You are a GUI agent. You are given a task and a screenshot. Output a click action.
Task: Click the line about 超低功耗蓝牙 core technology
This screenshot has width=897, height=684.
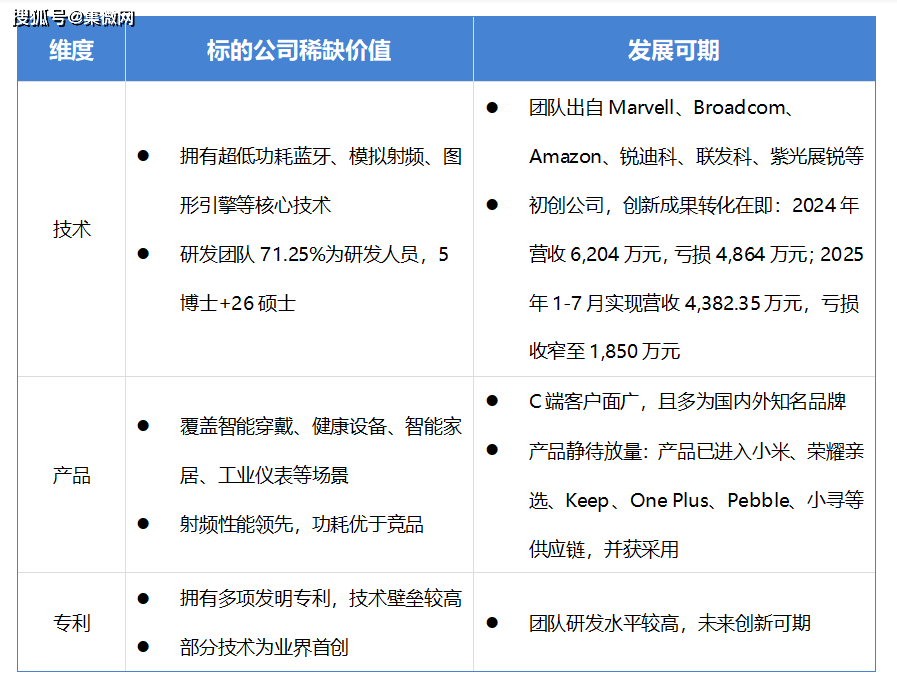[x=320, y=157]
